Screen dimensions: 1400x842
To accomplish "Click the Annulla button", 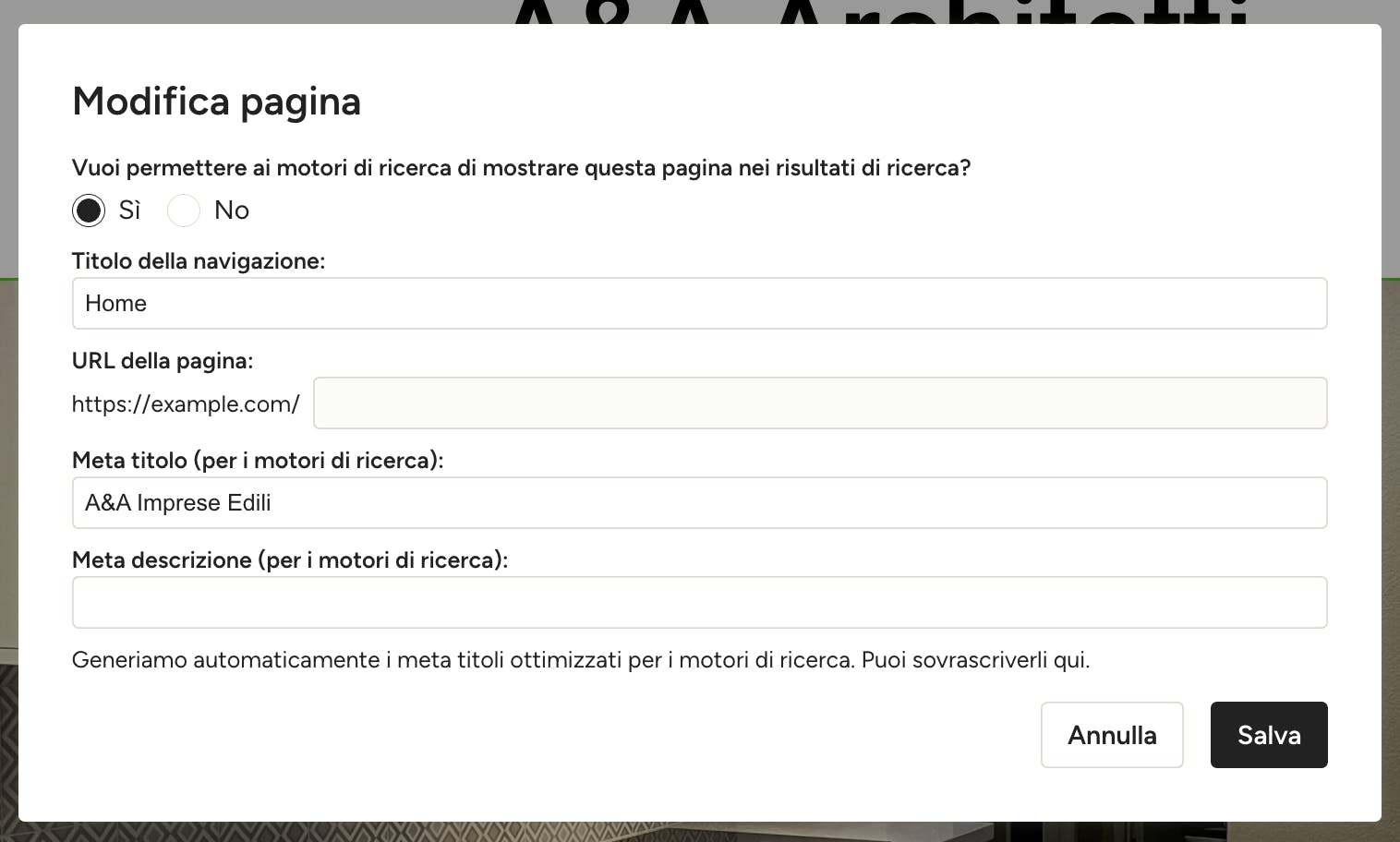I will point(1112,735).
